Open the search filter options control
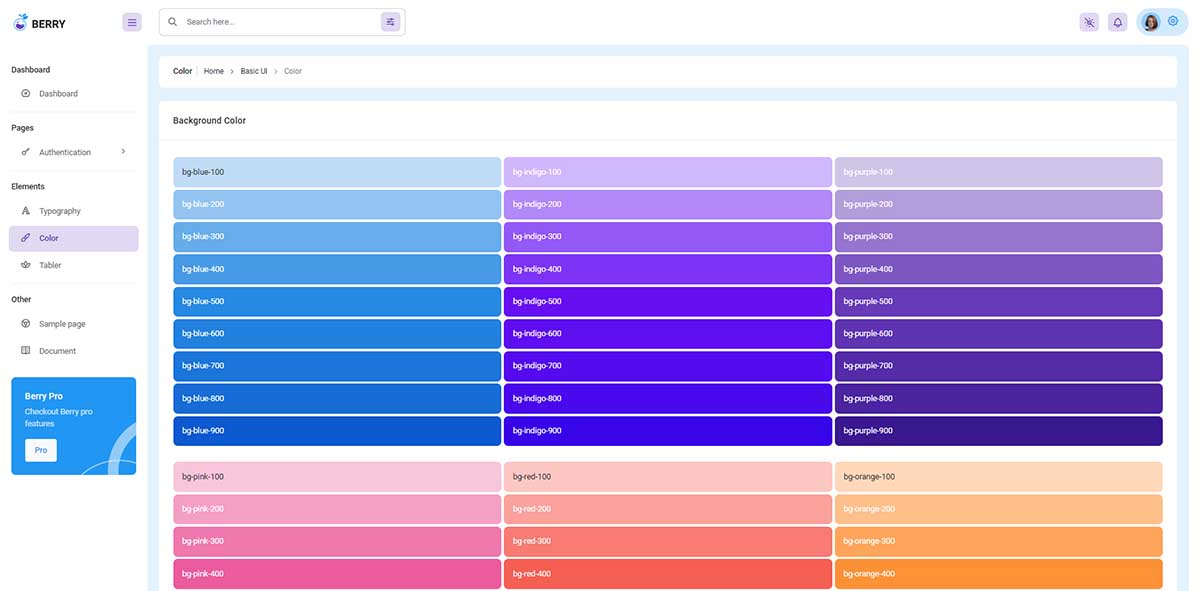 pyautogui.click(x=390, y=20)
